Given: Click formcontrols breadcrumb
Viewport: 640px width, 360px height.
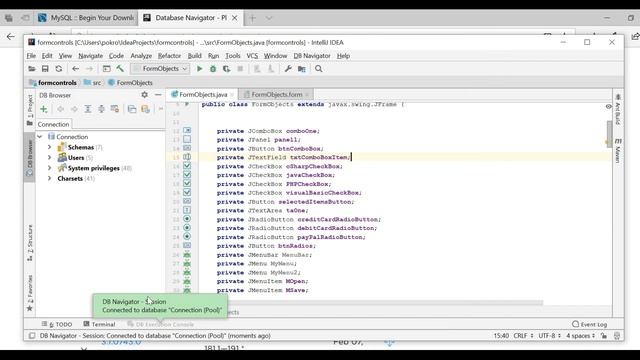Looking at the screenshot, I should [53, 82].
